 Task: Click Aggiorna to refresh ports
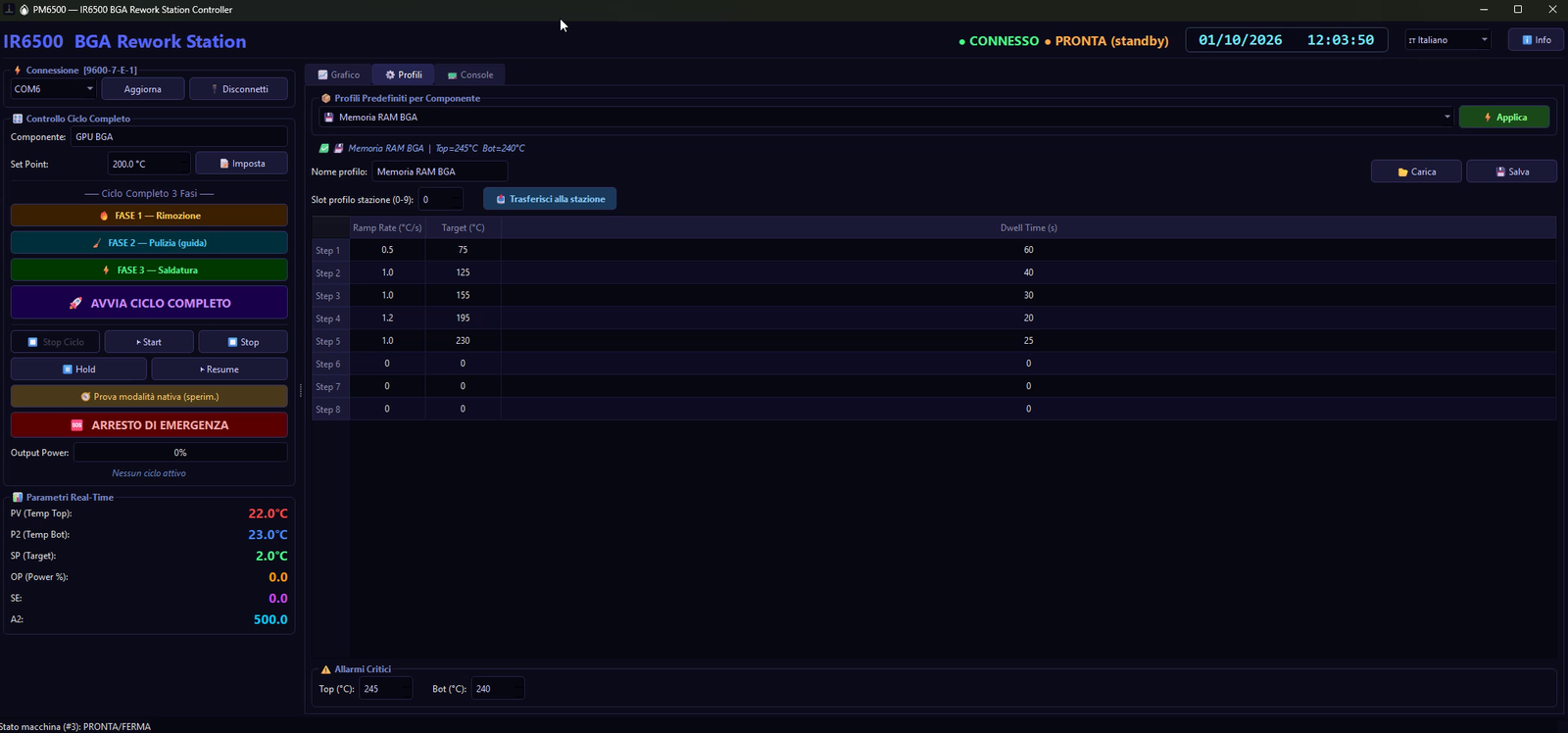tap(143, 89)
